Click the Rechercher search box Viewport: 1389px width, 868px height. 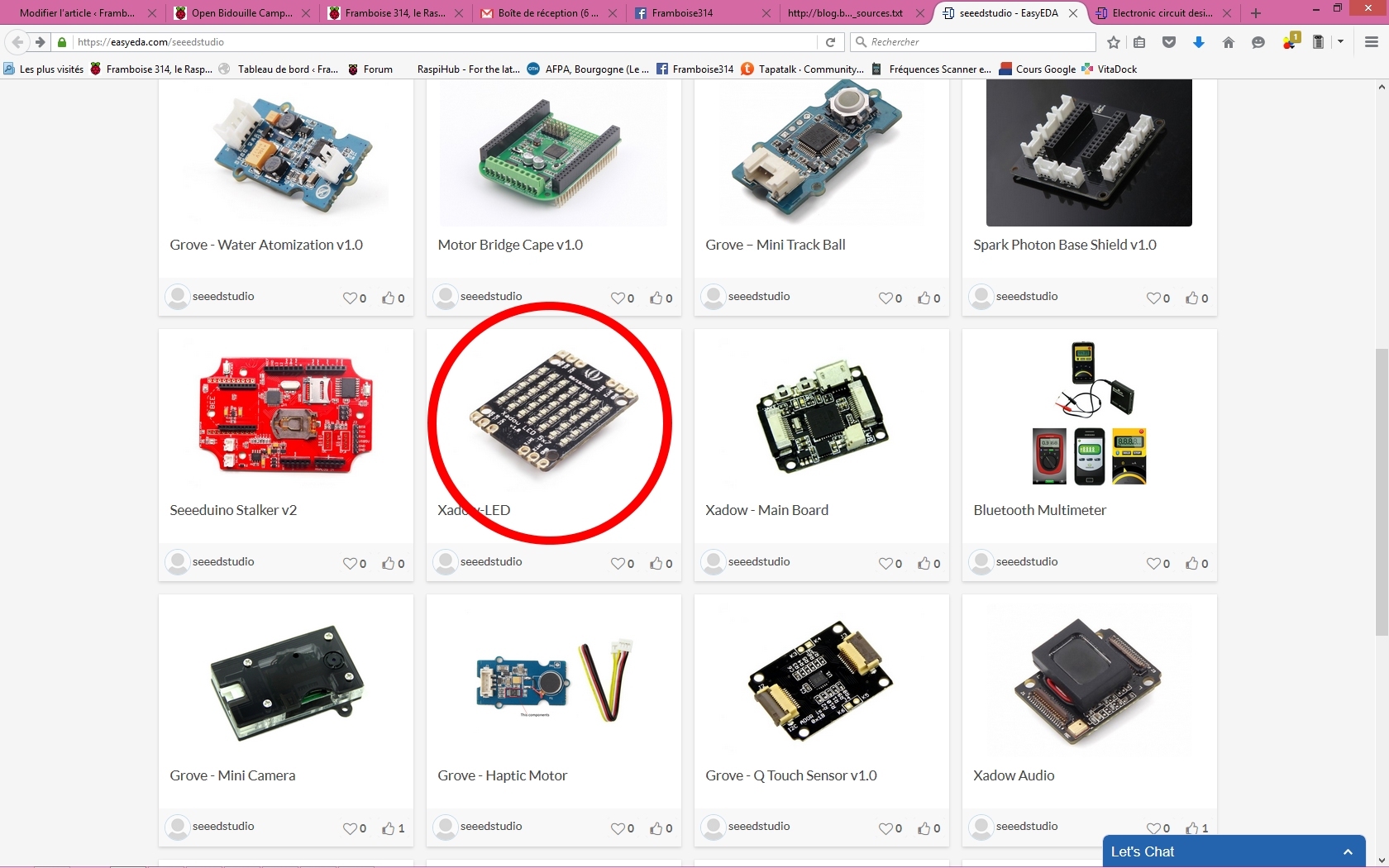[x=974, y=42]
